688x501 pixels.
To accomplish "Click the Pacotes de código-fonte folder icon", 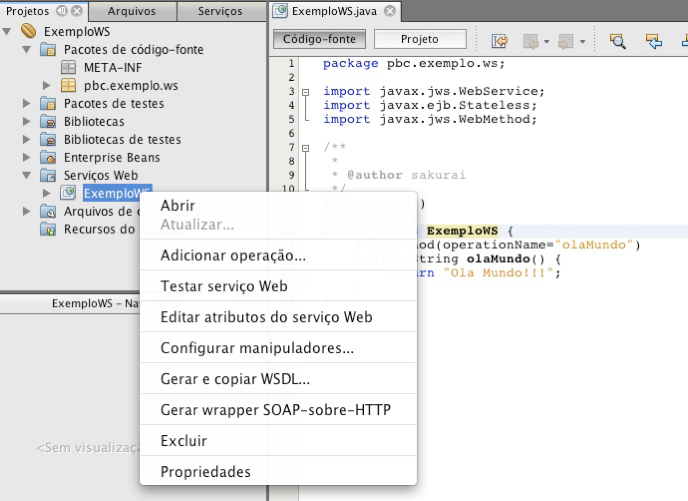I will point(48,50).
